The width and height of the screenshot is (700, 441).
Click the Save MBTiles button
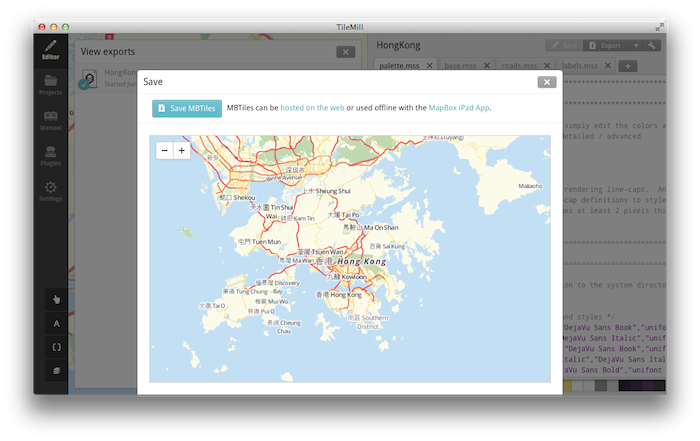point(187,108)
